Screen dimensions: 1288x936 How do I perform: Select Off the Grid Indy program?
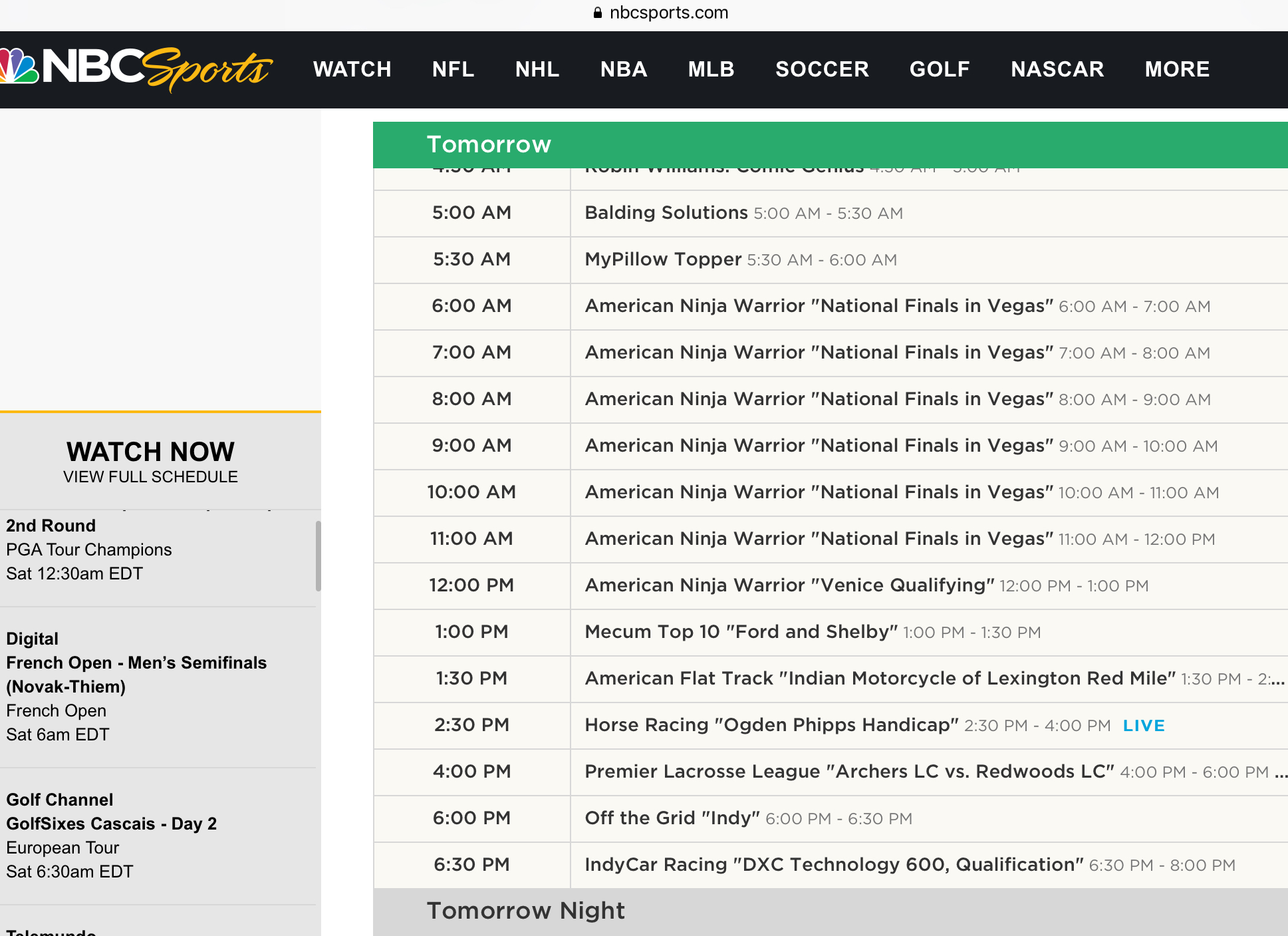pyautogui.click(x=929, y=819)
